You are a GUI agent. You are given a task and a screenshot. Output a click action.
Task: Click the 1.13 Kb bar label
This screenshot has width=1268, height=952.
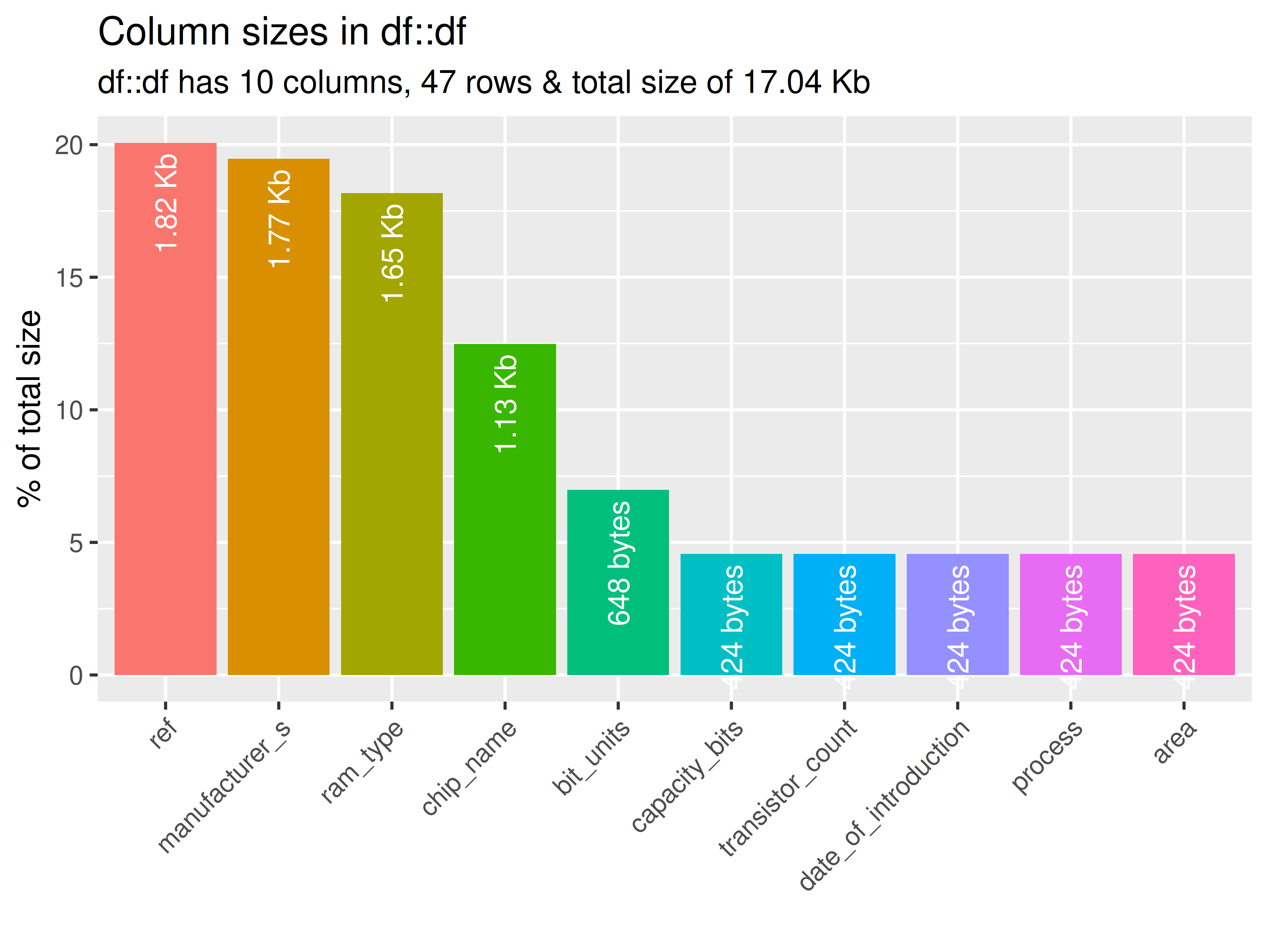[506, 403]
